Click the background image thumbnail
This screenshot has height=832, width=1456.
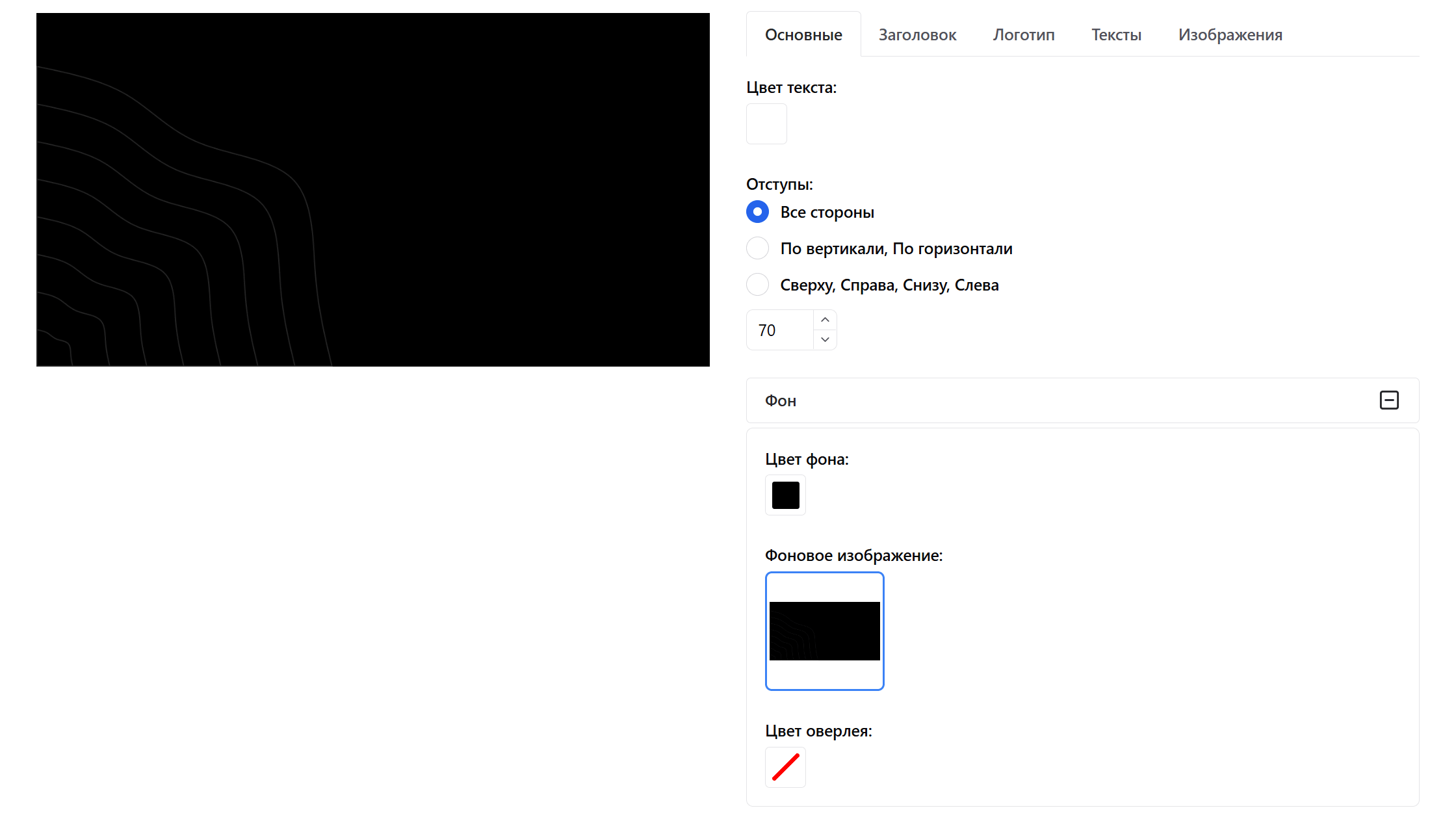(x=824, y=631)
